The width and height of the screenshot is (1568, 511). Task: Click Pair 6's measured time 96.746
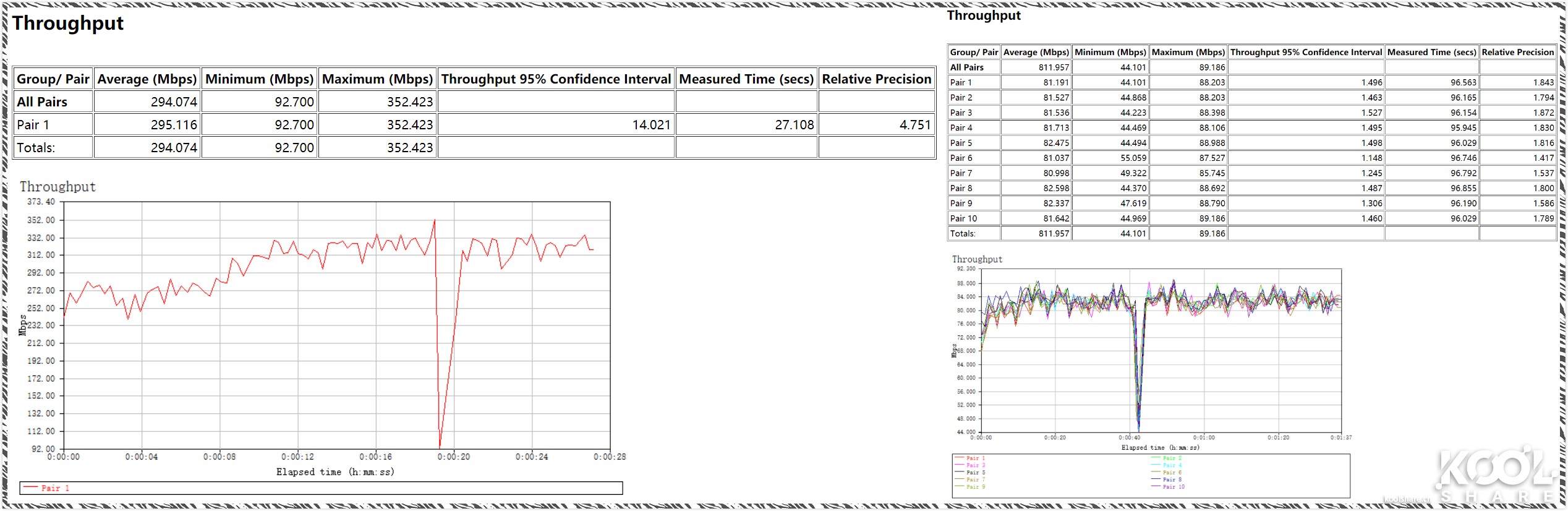1464,158
